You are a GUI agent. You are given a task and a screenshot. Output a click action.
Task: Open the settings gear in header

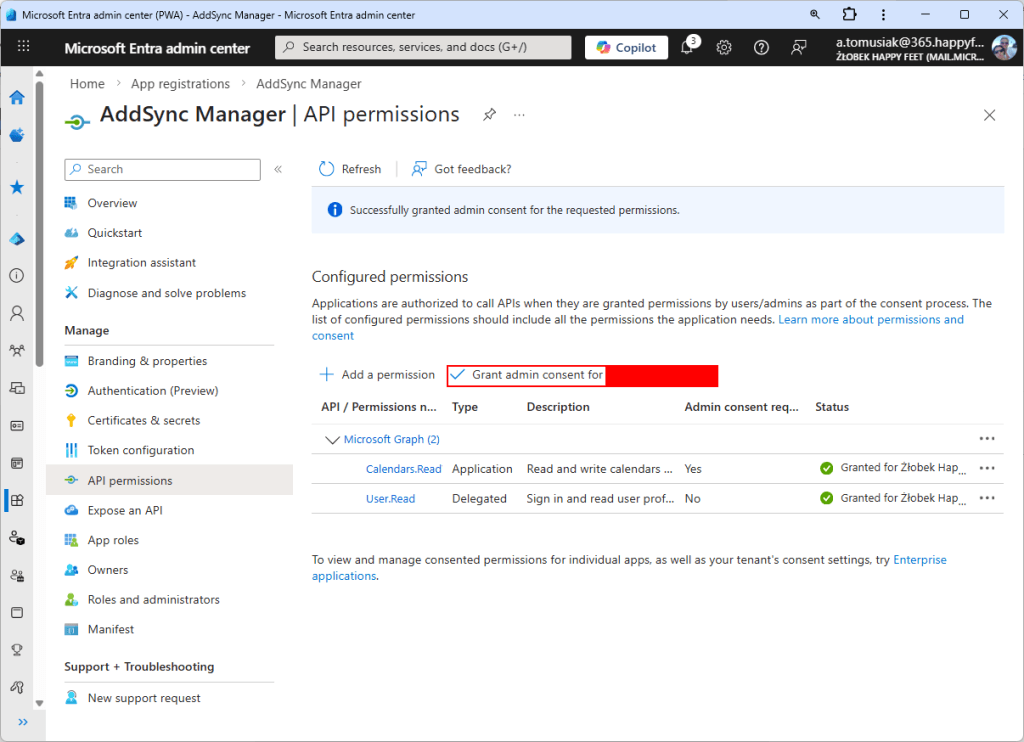(724, 47)
